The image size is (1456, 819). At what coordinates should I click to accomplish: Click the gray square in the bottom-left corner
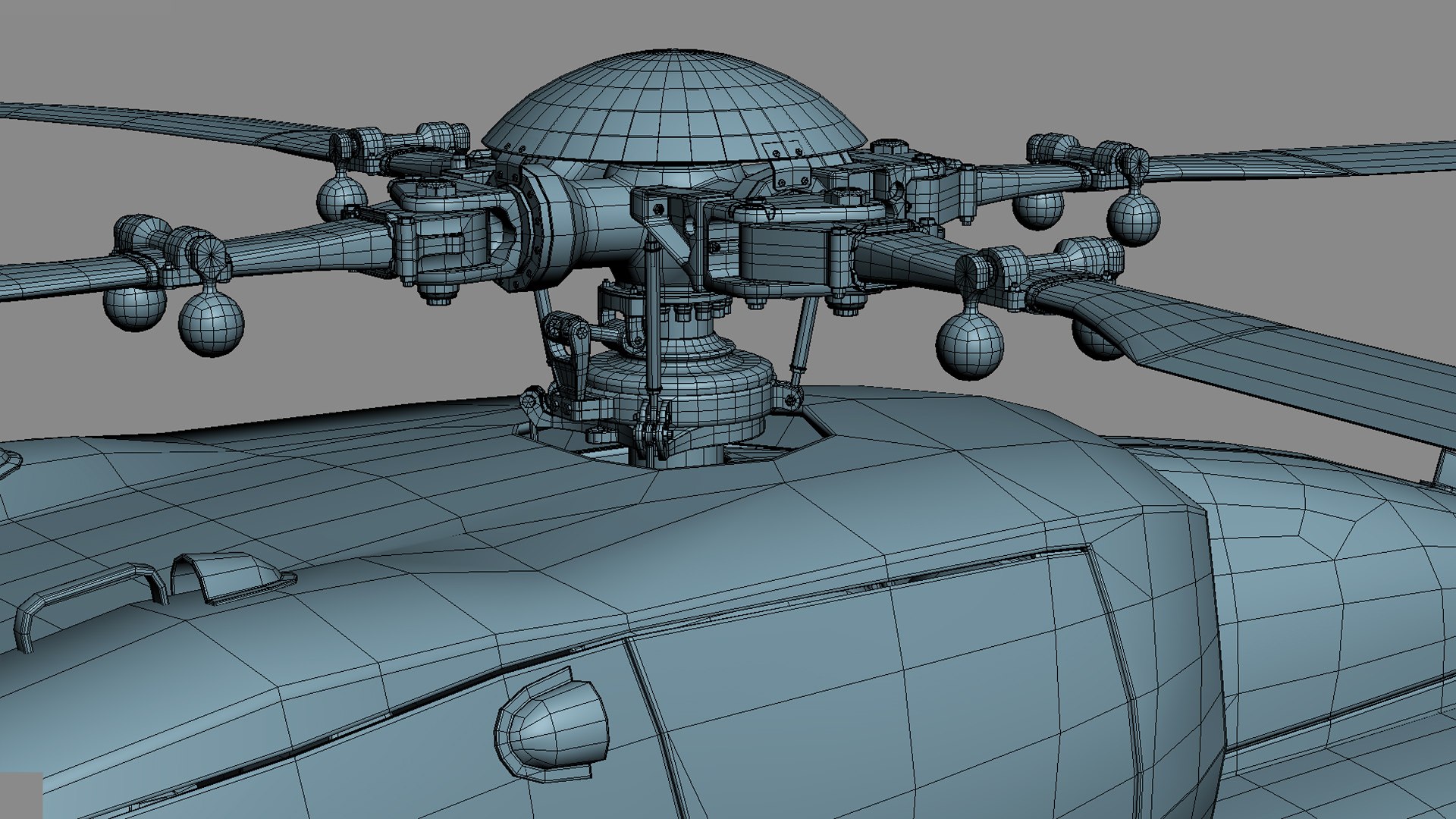(20, 795)
